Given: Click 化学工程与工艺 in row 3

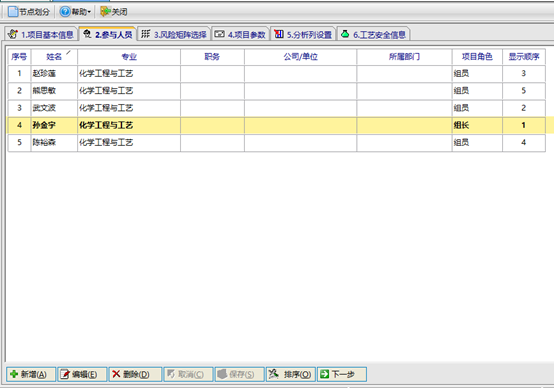Looking at the screenshot, I should click(106, 108).
